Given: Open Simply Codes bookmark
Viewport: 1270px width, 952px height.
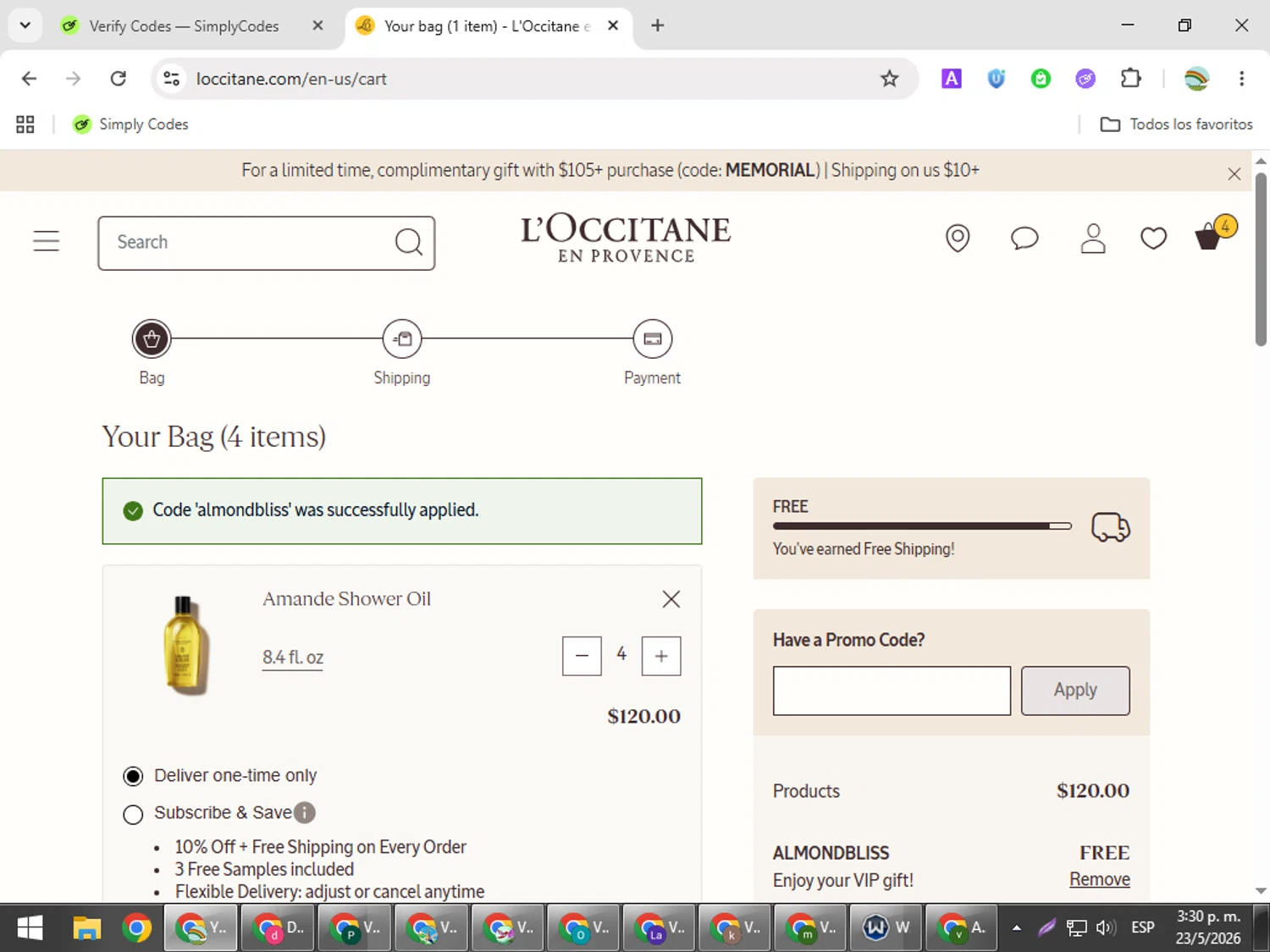Looking at the screenshot, I should pyautogui.click(x=130, y=124).
